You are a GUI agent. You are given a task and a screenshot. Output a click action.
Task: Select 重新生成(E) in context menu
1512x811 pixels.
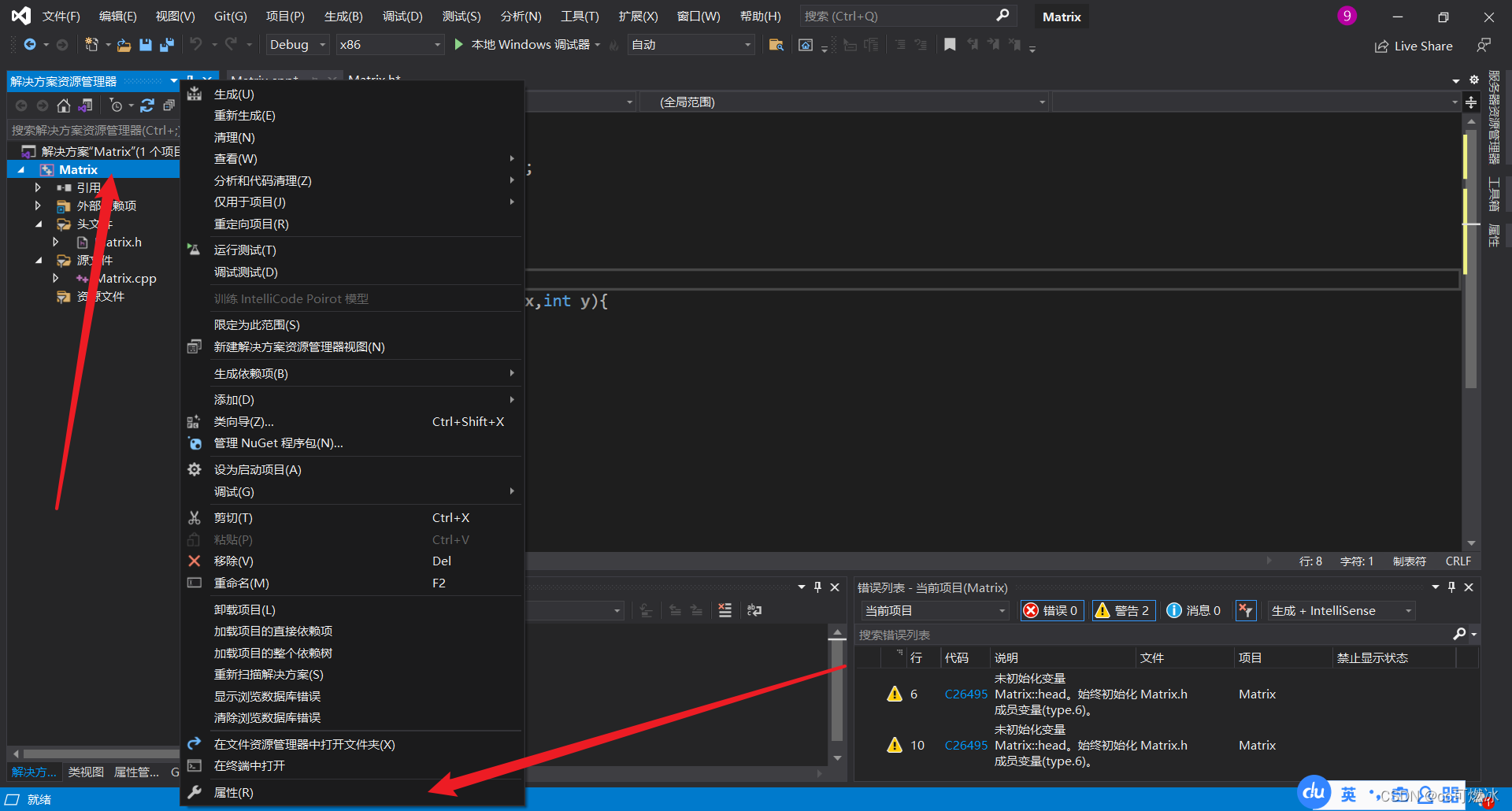[352, 116]
